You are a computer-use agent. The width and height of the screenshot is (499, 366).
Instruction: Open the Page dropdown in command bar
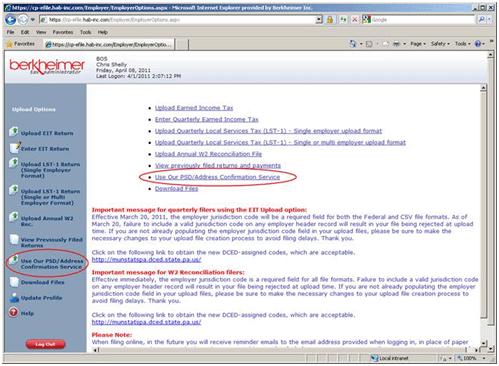(x=418, y=44)
